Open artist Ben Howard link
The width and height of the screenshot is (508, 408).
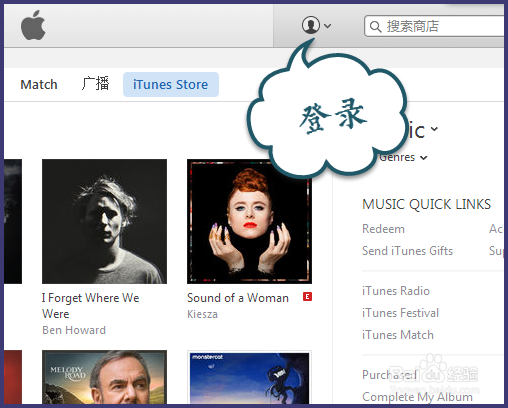coord(74,330)
